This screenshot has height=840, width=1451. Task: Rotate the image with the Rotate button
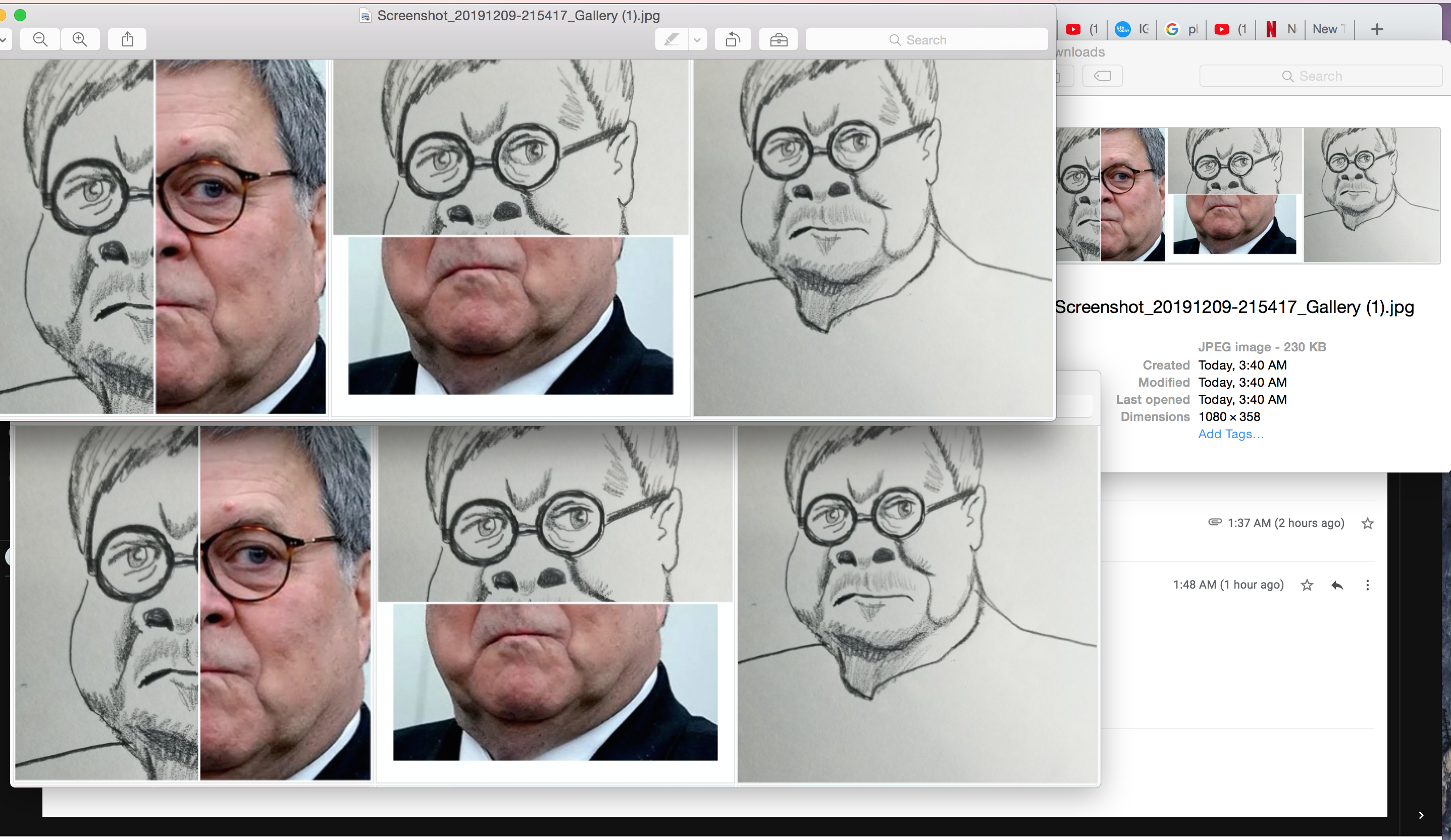(733, 40)
